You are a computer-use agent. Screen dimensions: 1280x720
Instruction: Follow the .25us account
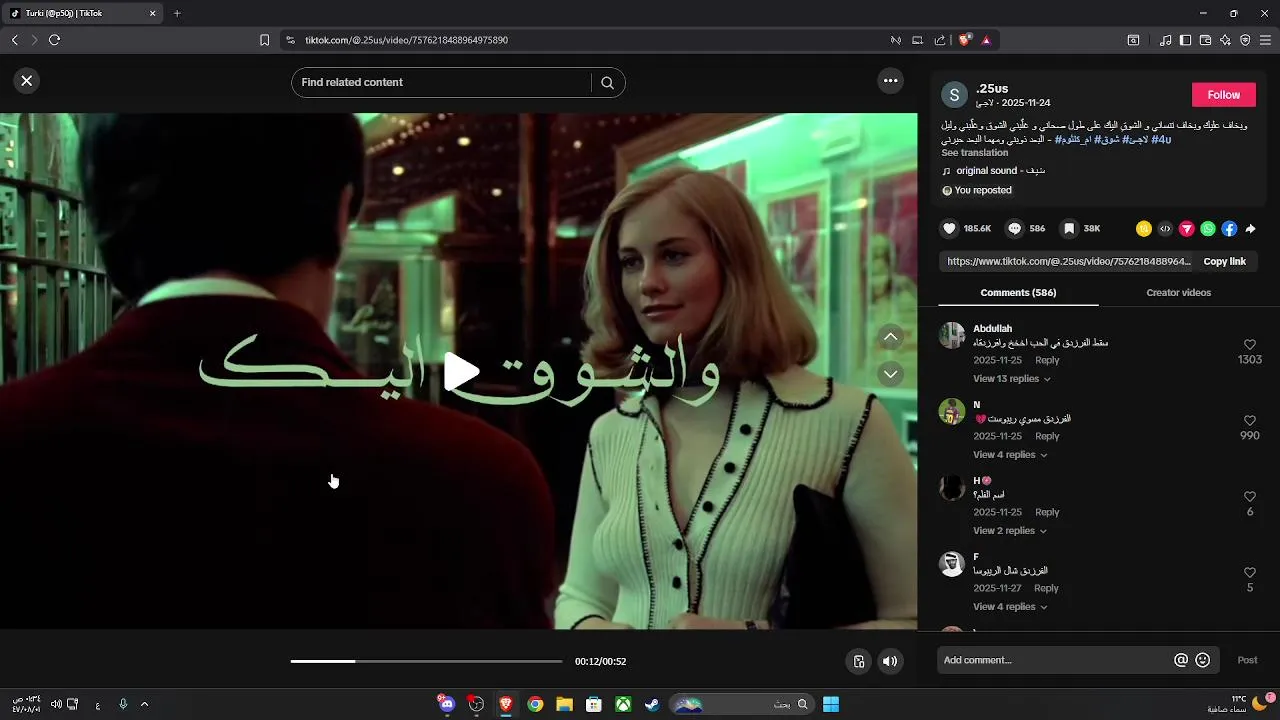pyautogui.click(x=1223, y=95)
